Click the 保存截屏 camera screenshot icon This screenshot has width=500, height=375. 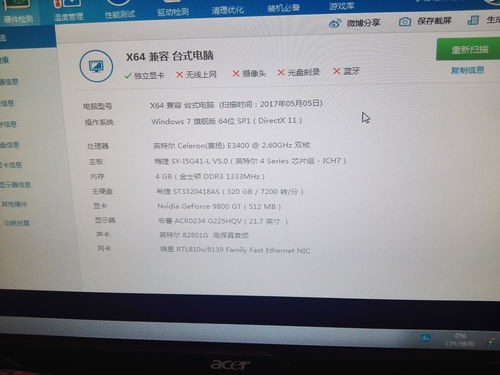click(405, 22)
